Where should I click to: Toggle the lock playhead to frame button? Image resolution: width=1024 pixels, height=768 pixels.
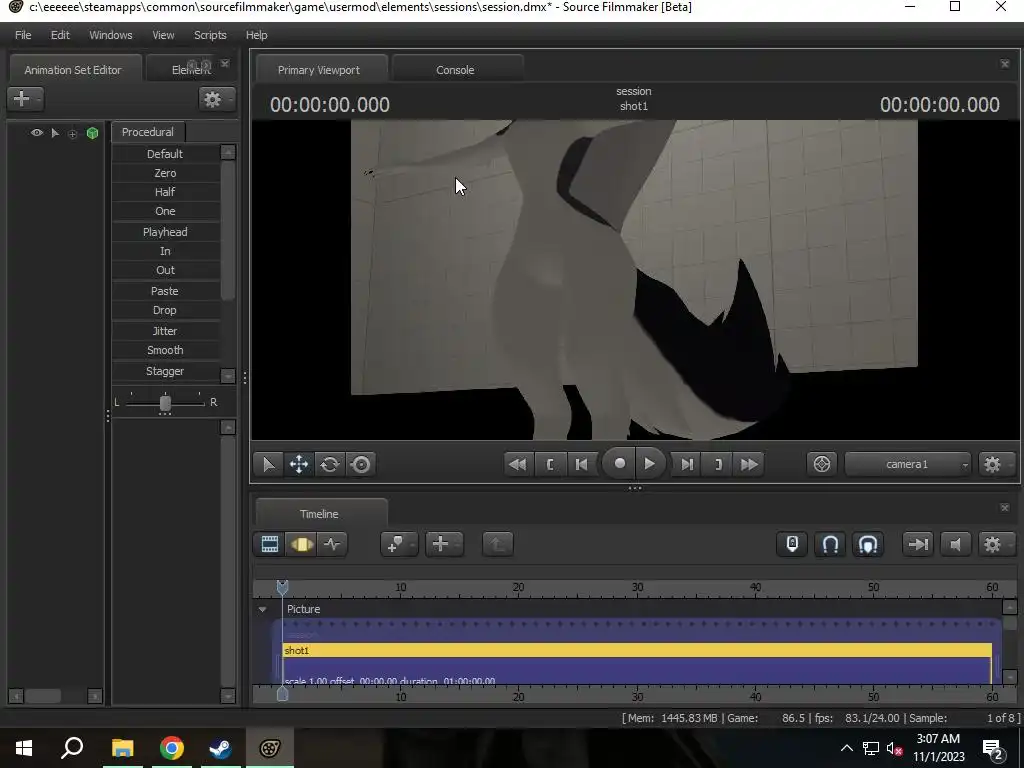[792, 544]
